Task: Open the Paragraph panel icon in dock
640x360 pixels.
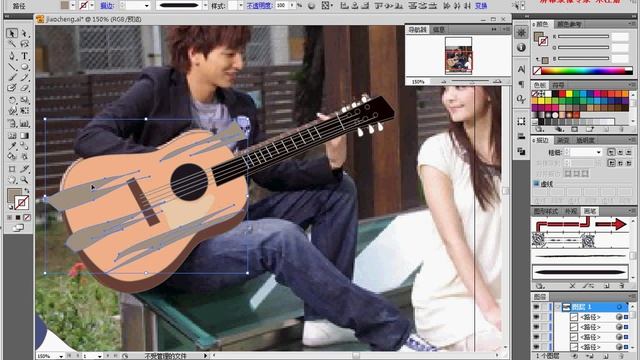Action: [x=521, y=84]
